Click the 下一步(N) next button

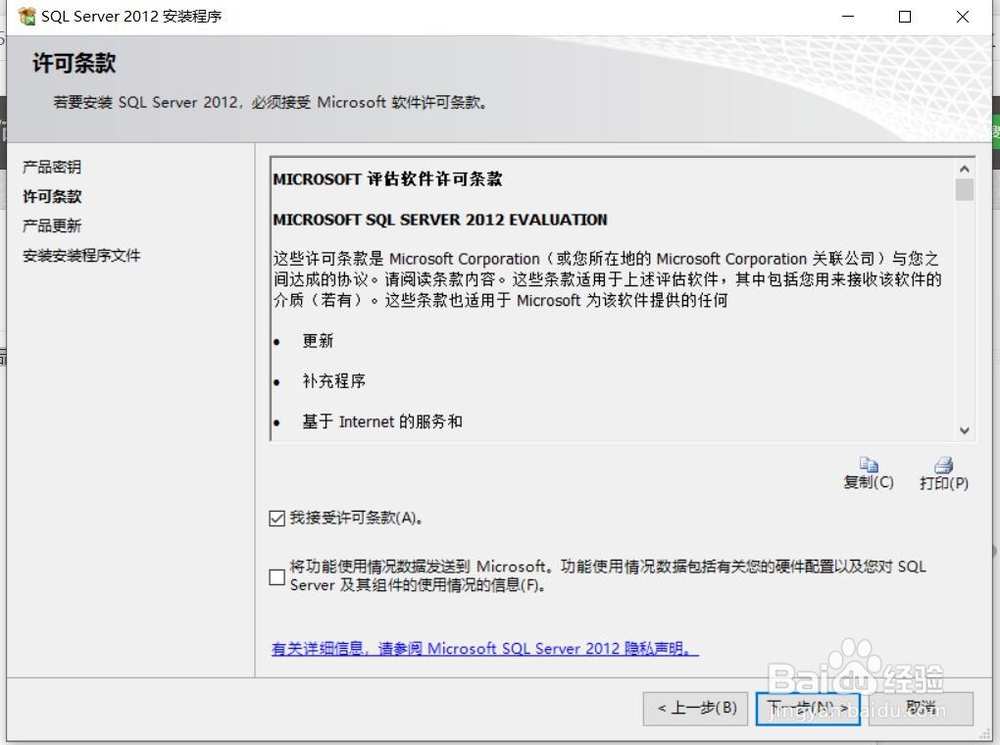pyautogui.click(x=807, y=708)
